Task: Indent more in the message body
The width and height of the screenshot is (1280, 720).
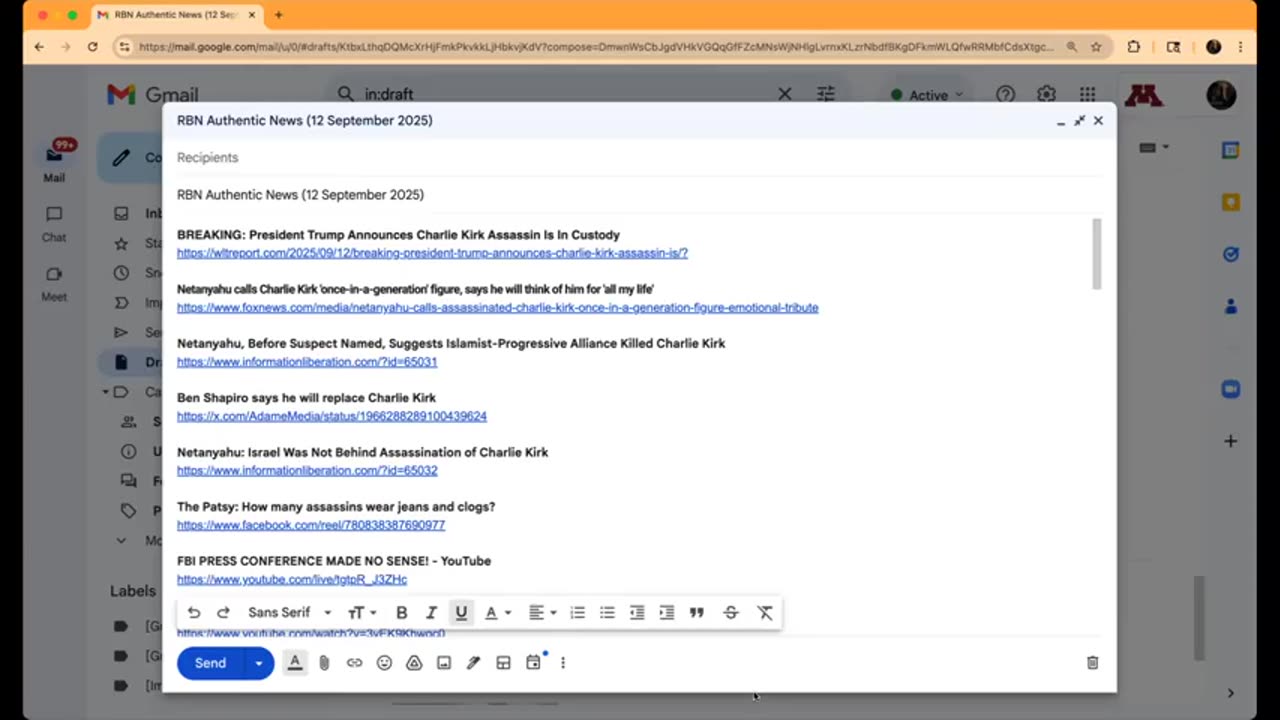Action: pos(667,613)
